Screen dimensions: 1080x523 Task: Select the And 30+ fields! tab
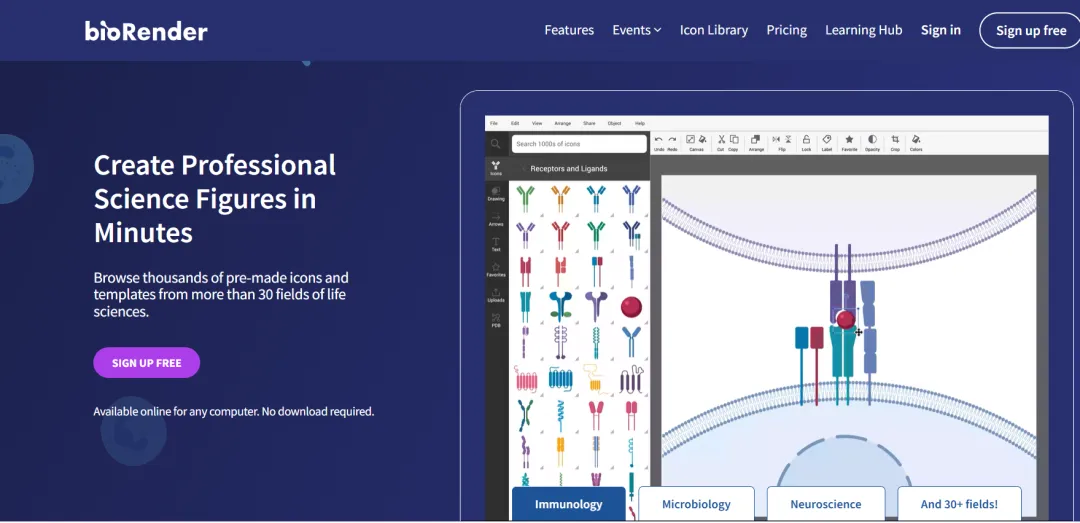[959, 504]
